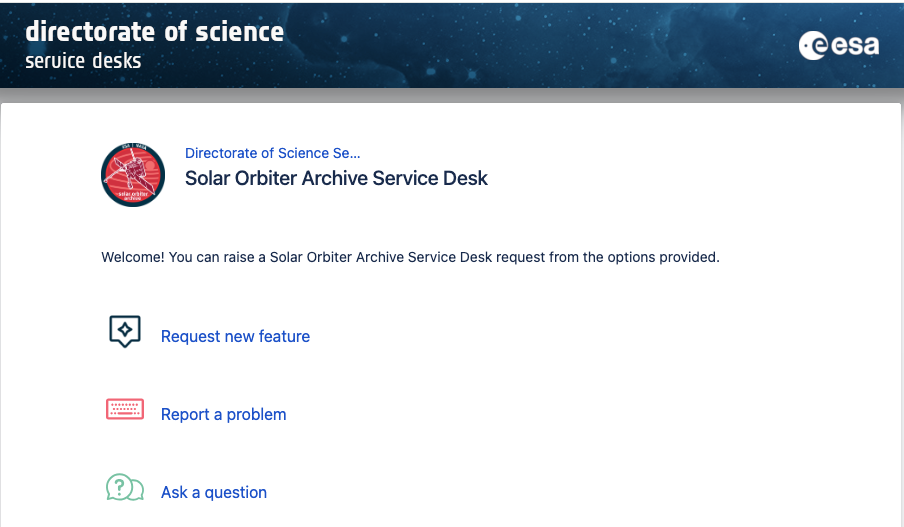Click the starry blue header banner background
The image size is (904, 527).
tap(519, 45)
